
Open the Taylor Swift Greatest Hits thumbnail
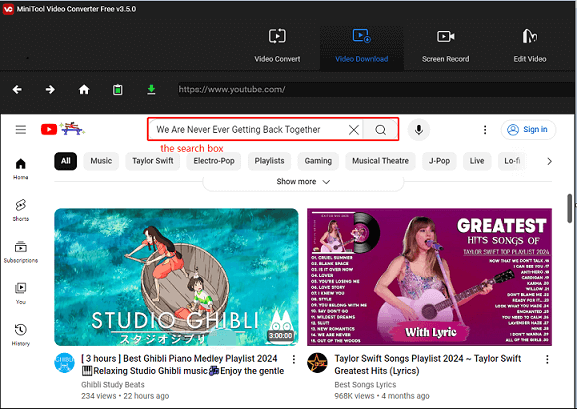click(429, 277)
